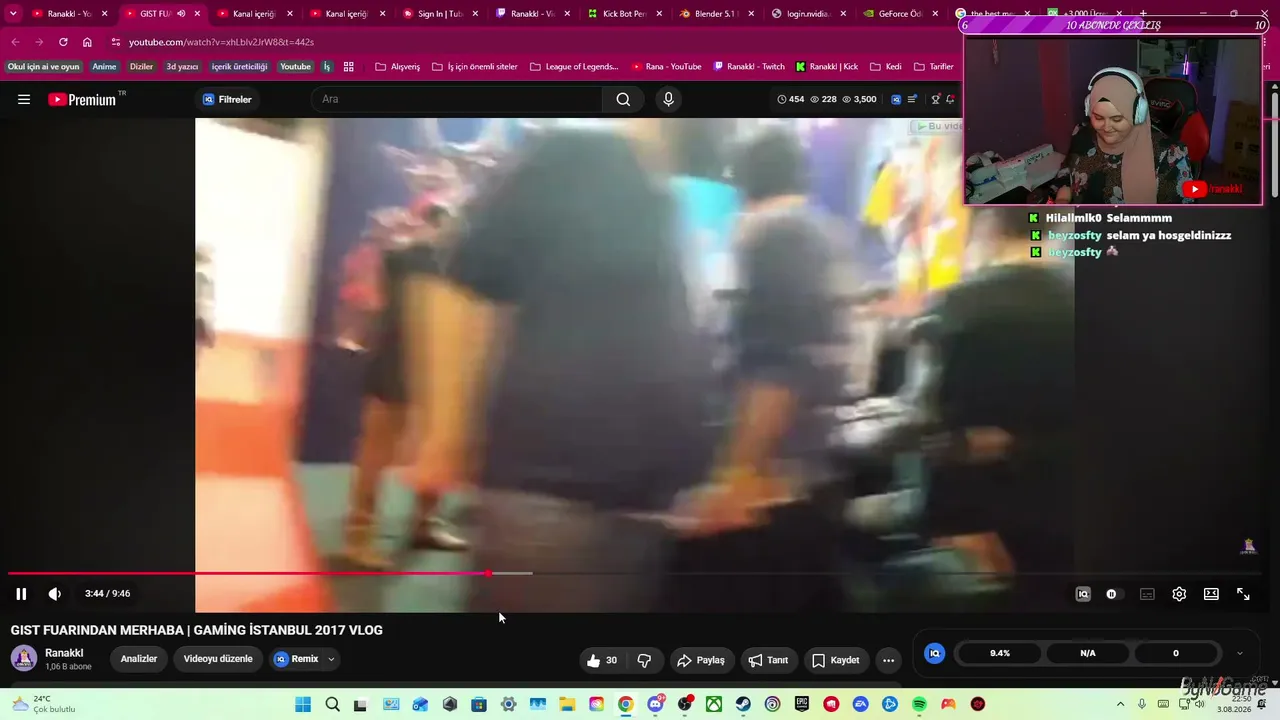Click the Tanıt promote button
The height and width of the screenshot is (720, 1280).
(768, 660)
